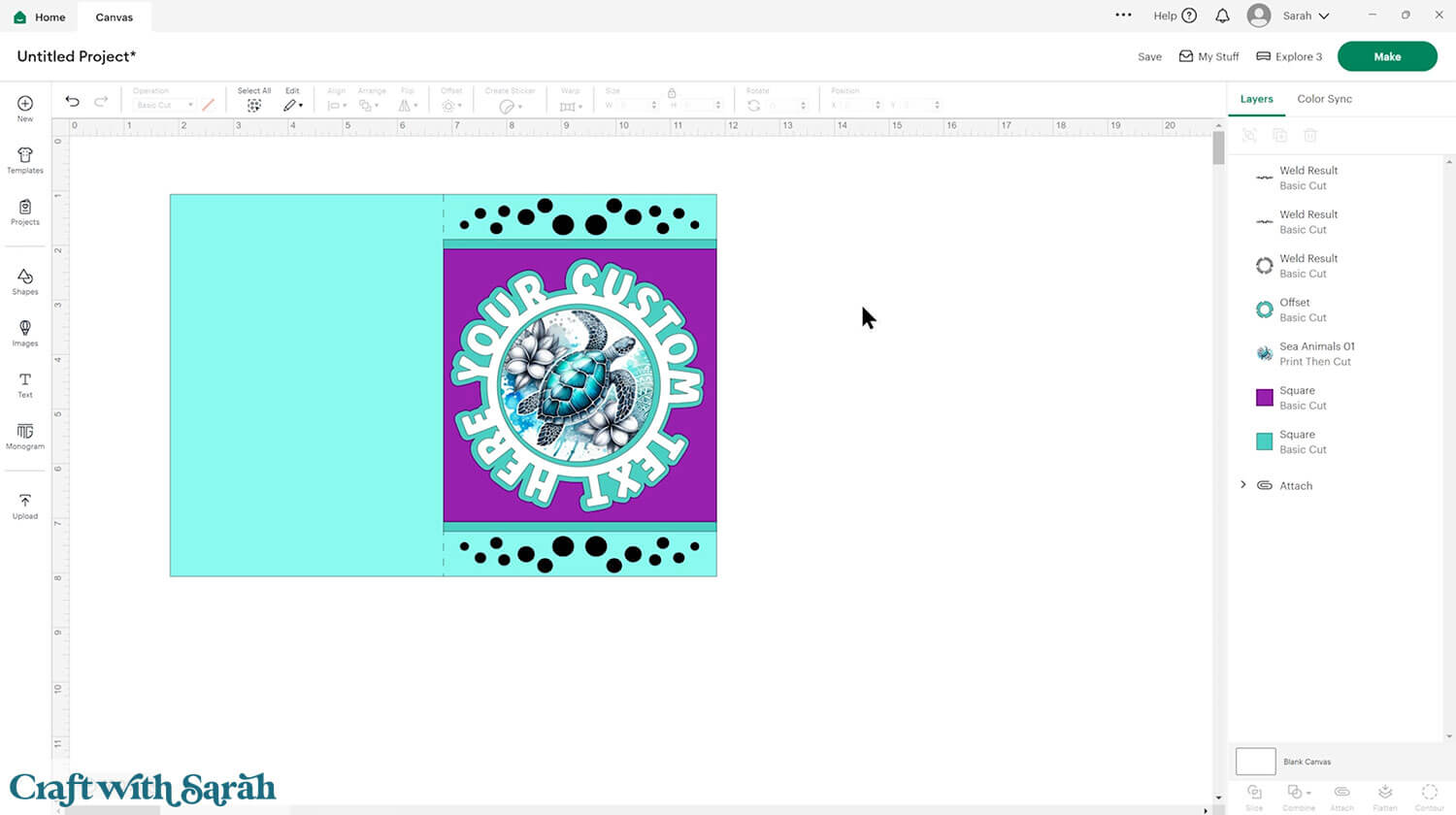Click the Height size input field
The width and height of the screenshot is (1456, 815).
coord(701,105)
